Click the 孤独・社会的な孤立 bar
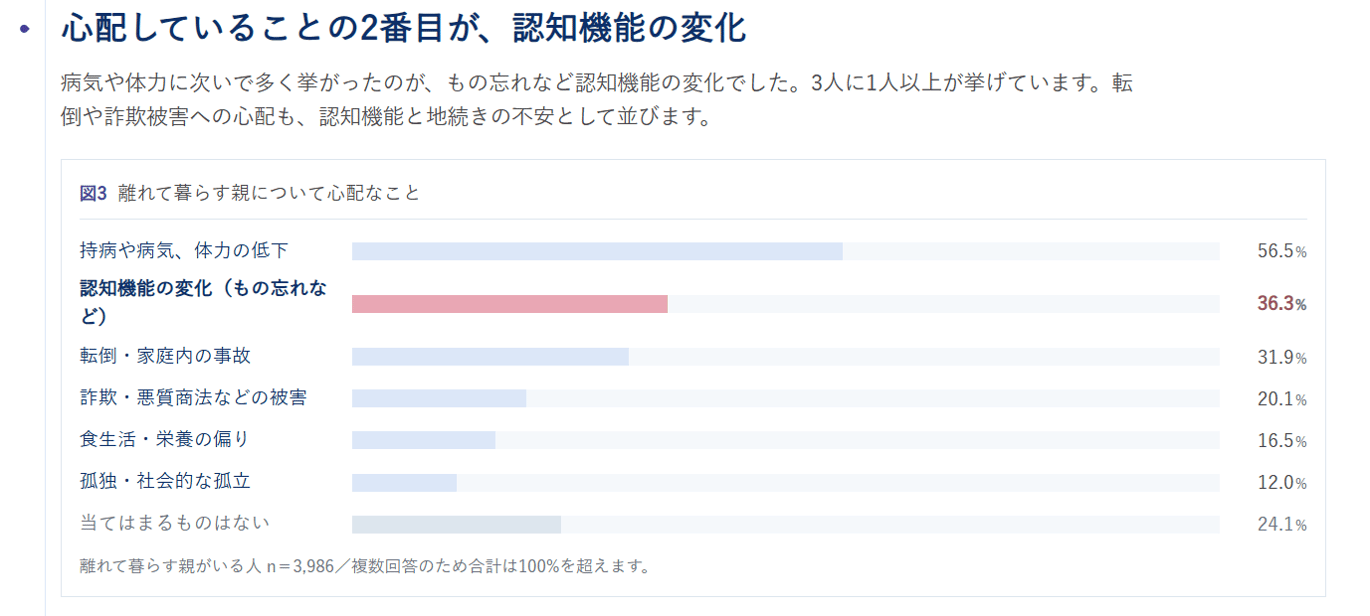Viewport: 1370px width, 616px height. pos(404,482)
